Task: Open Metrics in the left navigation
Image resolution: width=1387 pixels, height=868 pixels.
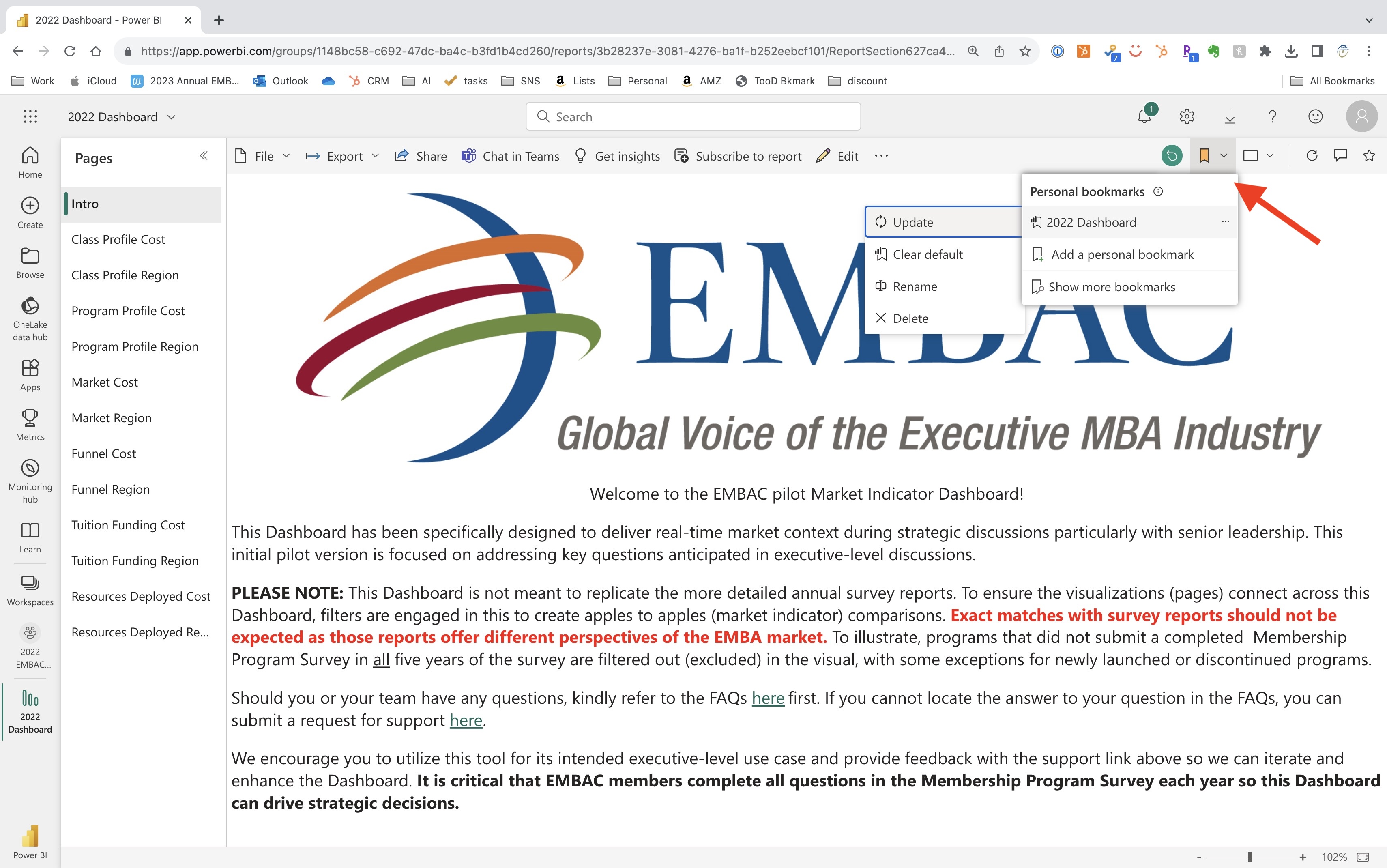Action: click(x=30, y=425)
